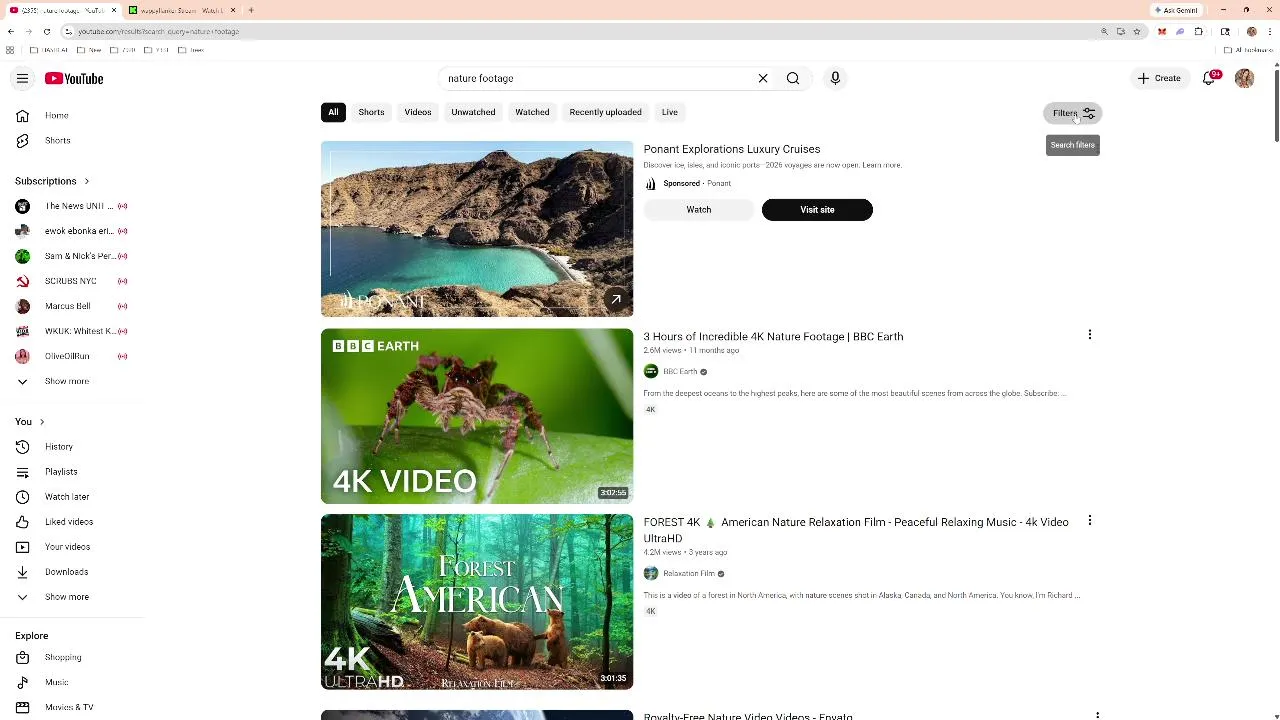Select the Watched filter chip

coord(532,112)
